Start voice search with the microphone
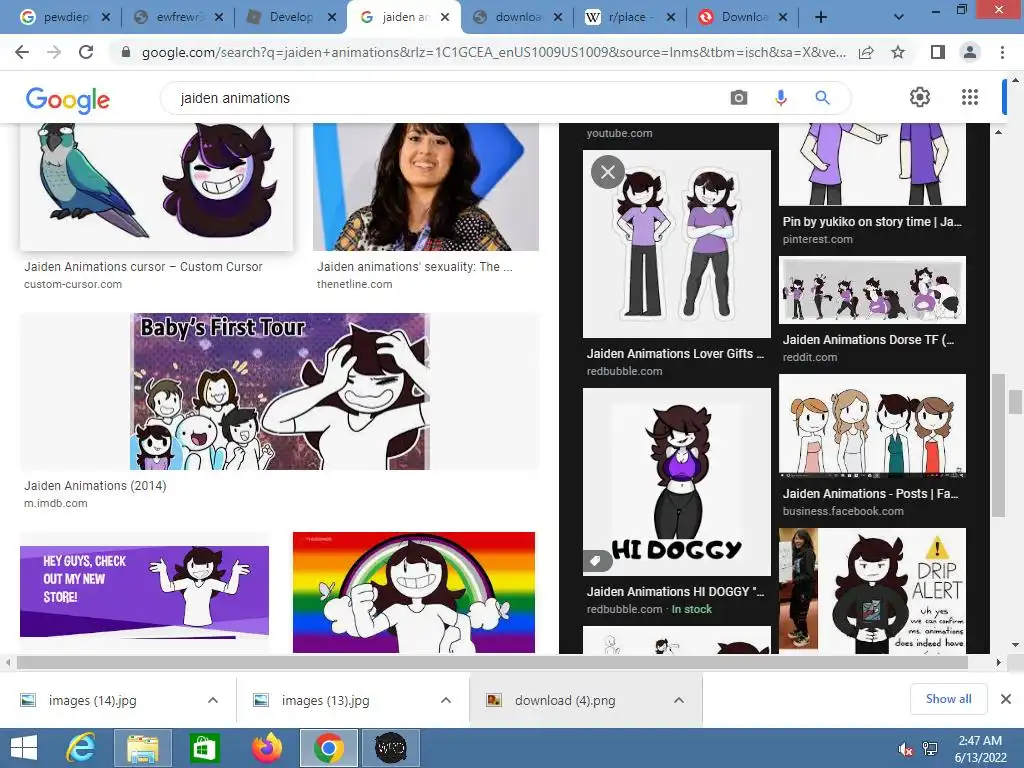This screenshot has height=768, width=1024. tap(780, 98)
